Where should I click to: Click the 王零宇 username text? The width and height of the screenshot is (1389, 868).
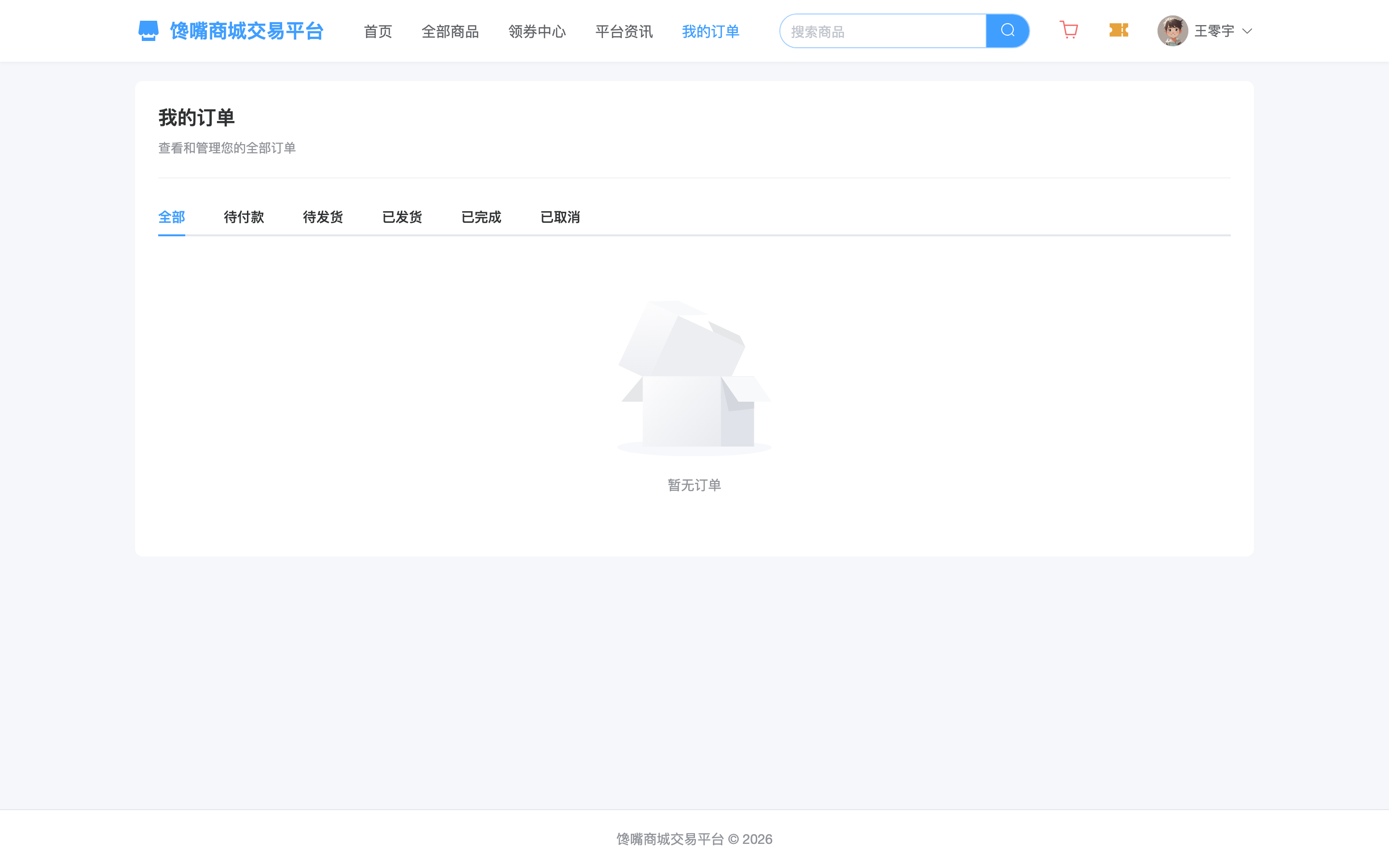click(1214, 31)
